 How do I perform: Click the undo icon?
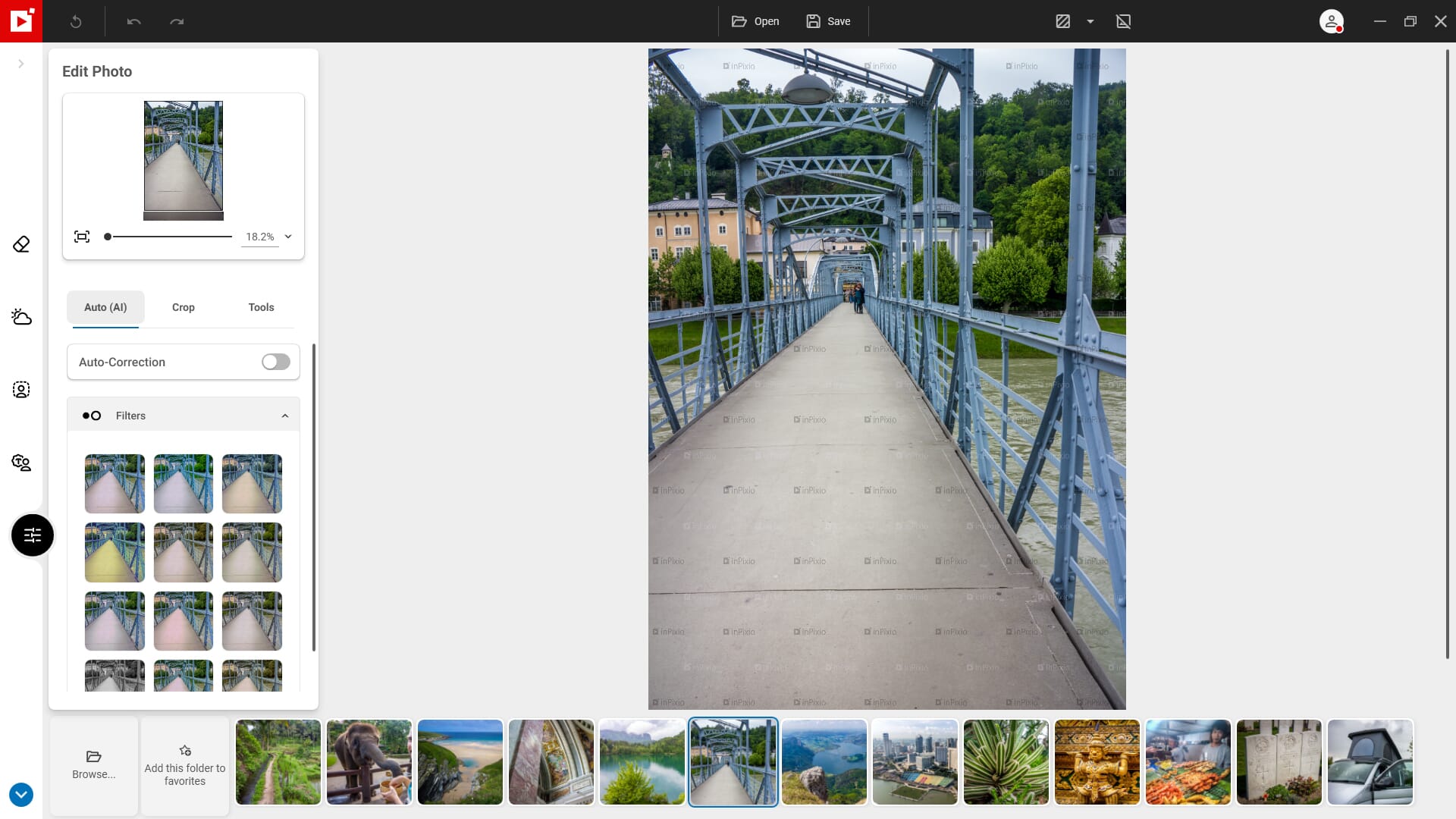coord(134,21)
